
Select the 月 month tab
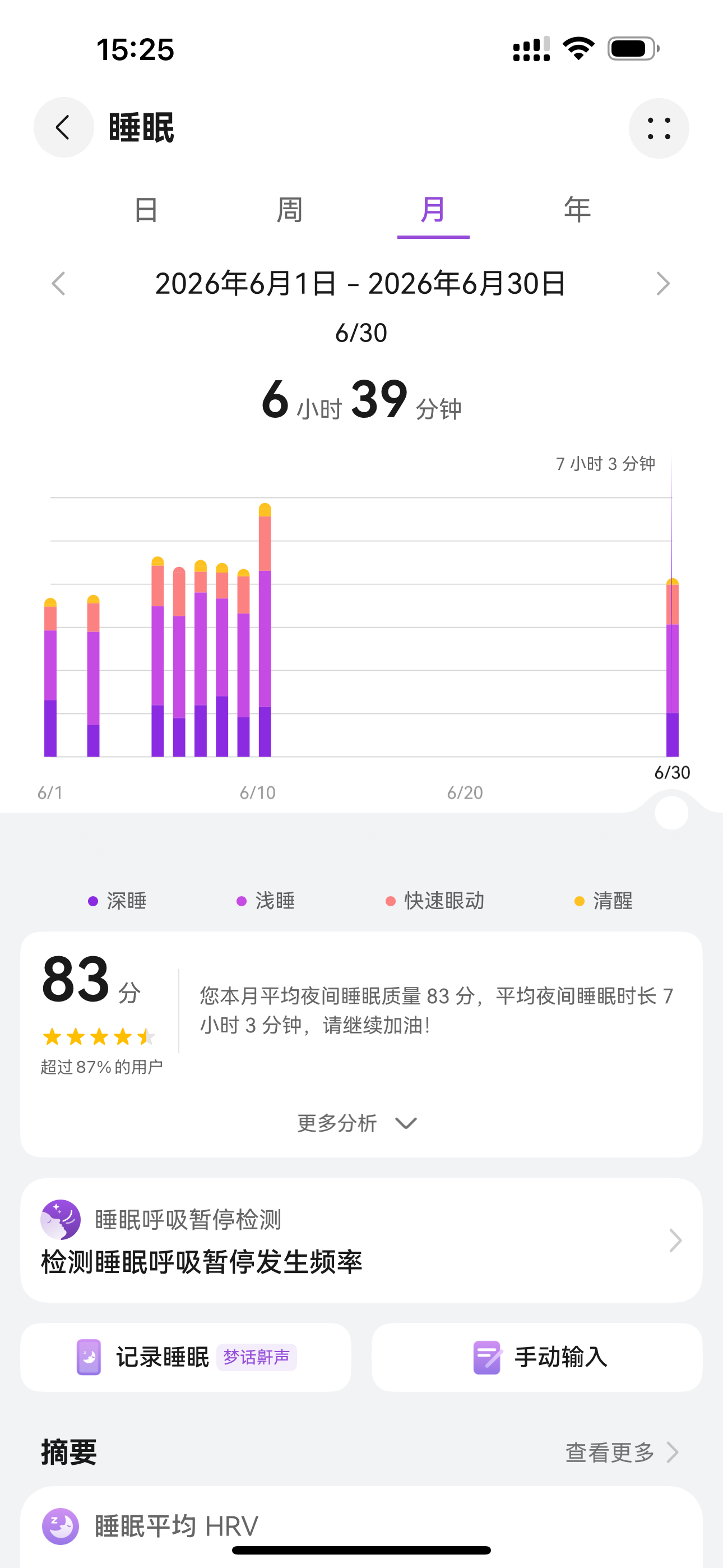pos(433,210)
